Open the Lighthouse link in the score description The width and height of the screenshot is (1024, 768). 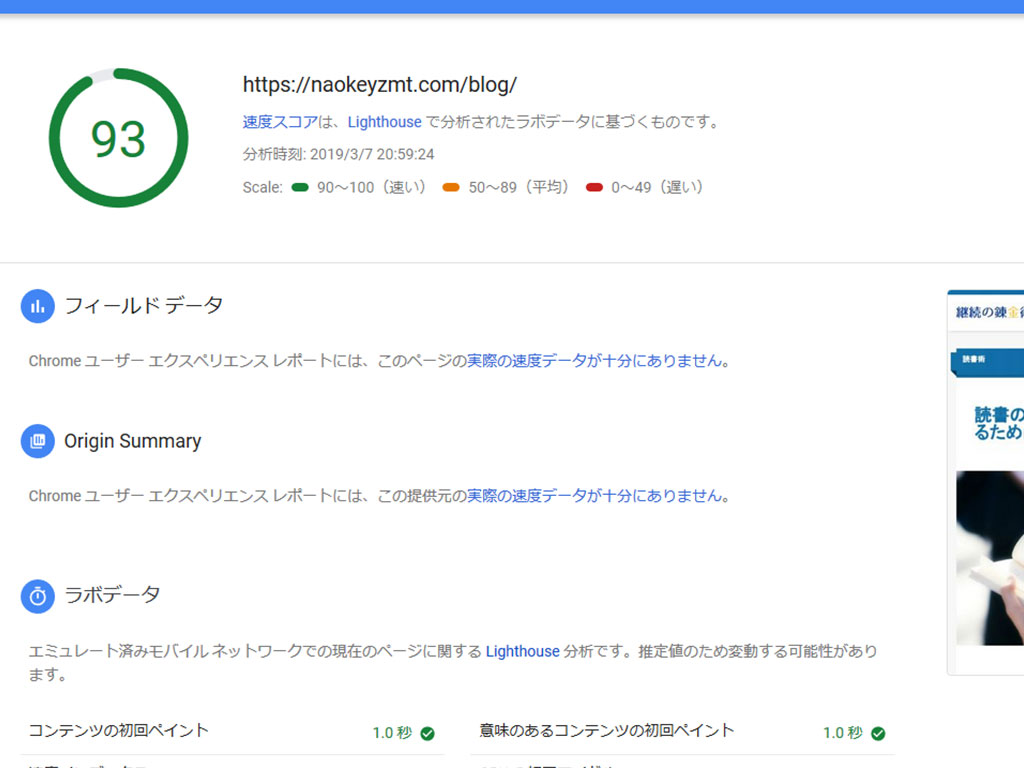384,122
